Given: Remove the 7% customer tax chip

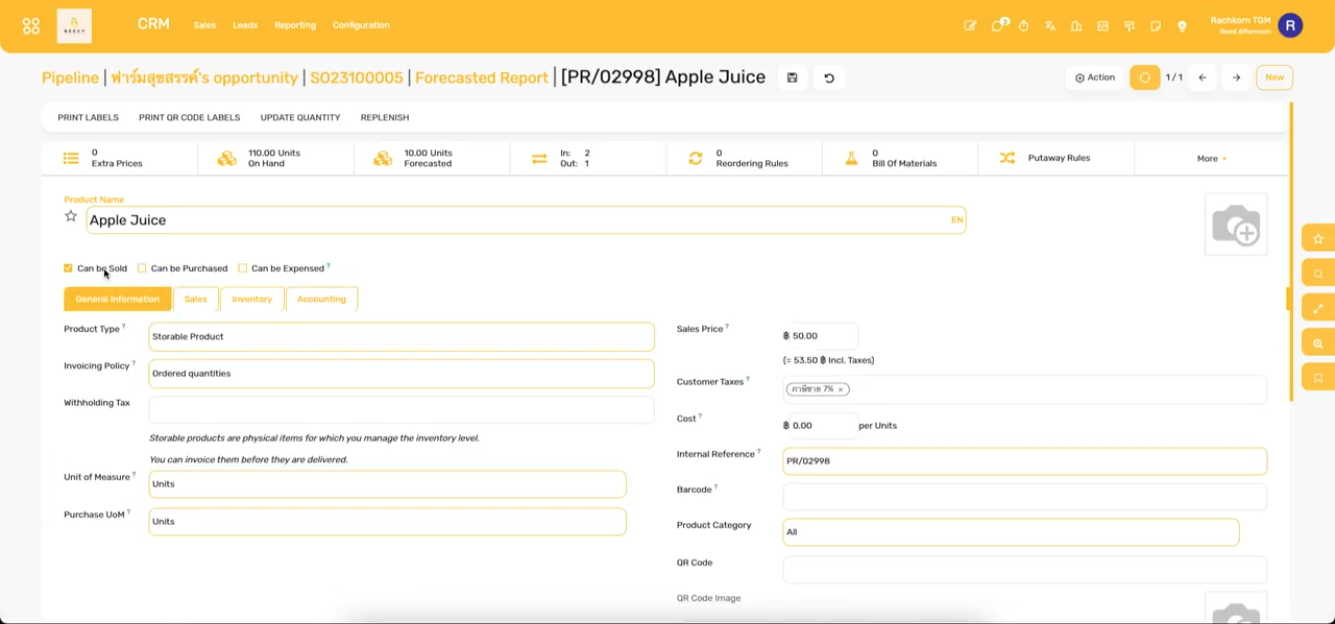Looking at the screenshot, I should (841, 389).
